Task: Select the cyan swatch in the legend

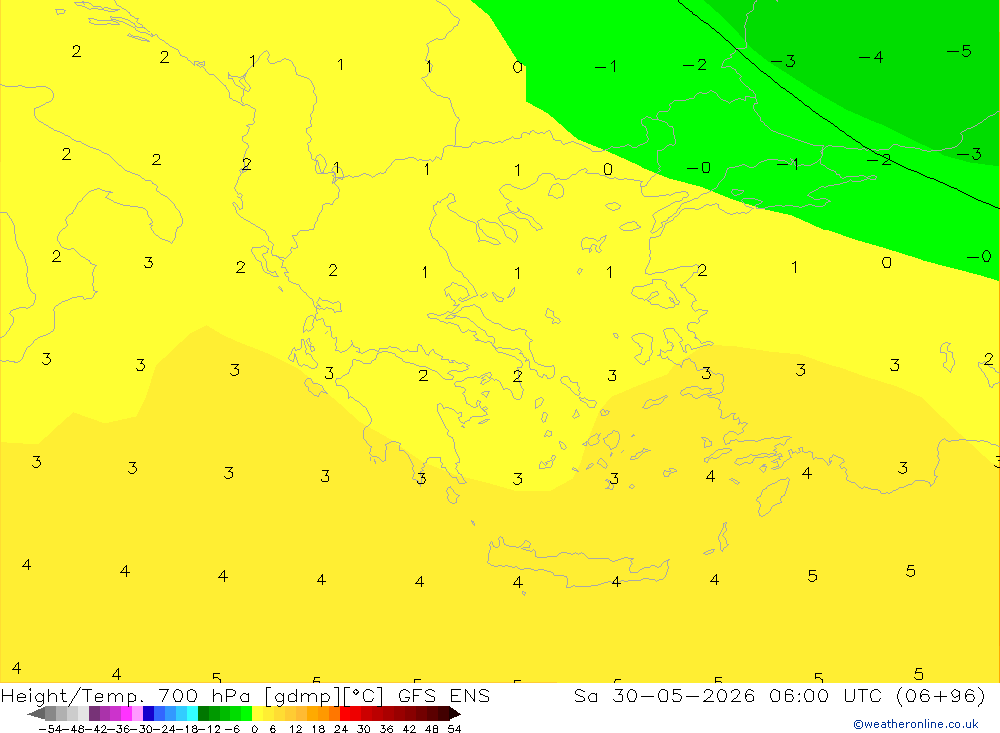Action: (192, 714)
